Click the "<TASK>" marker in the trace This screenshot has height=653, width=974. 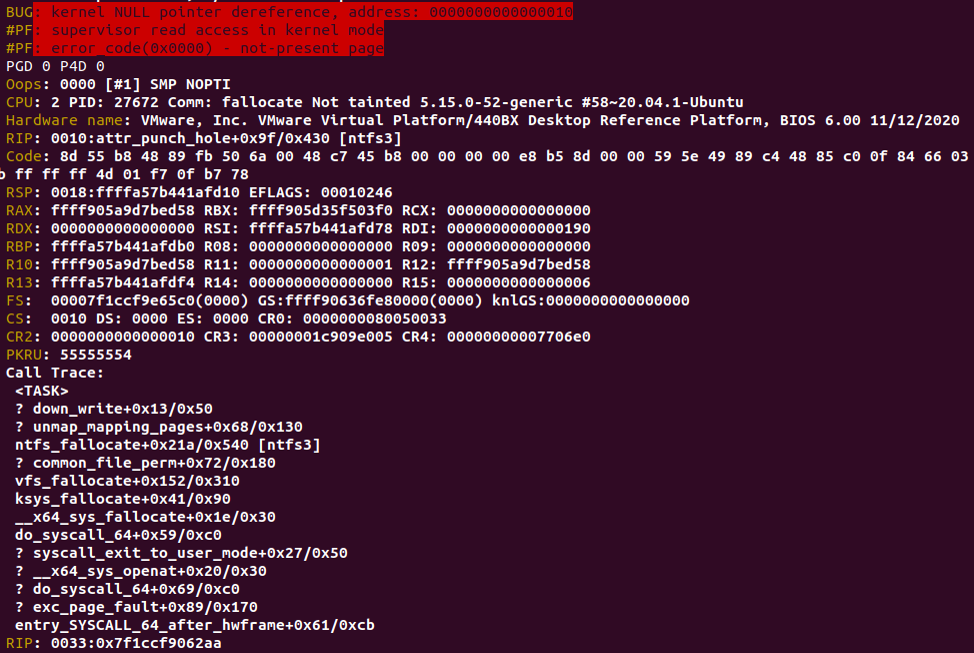point(41,390)
